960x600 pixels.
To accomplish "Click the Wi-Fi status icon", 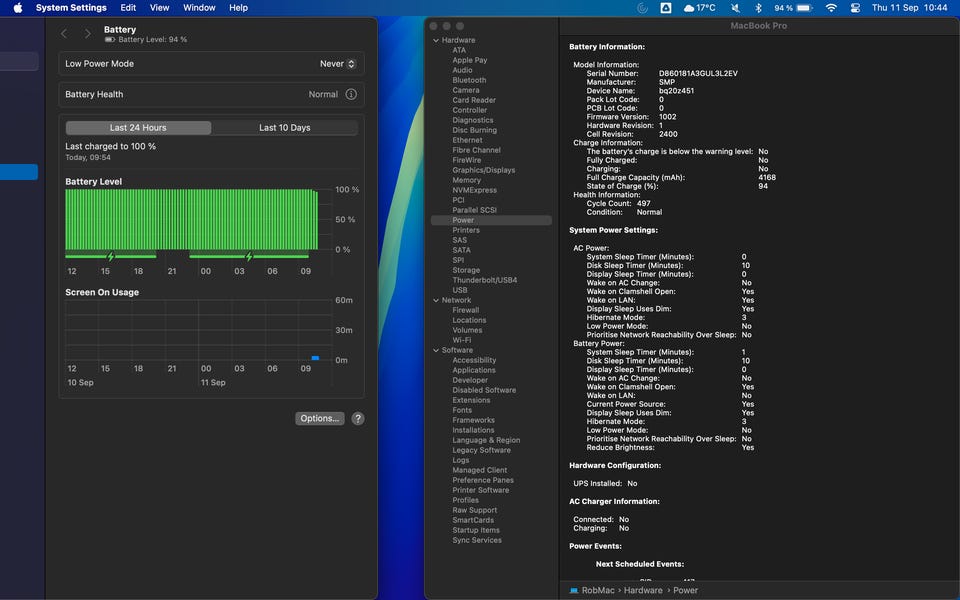I will [x=830, y=8].
